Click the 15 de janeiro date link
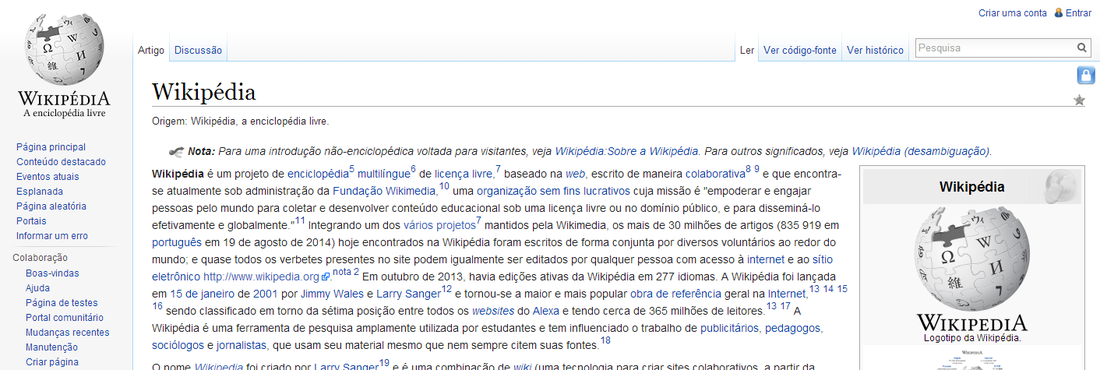This screenshot has height=370, width=1100. point(201,293)
